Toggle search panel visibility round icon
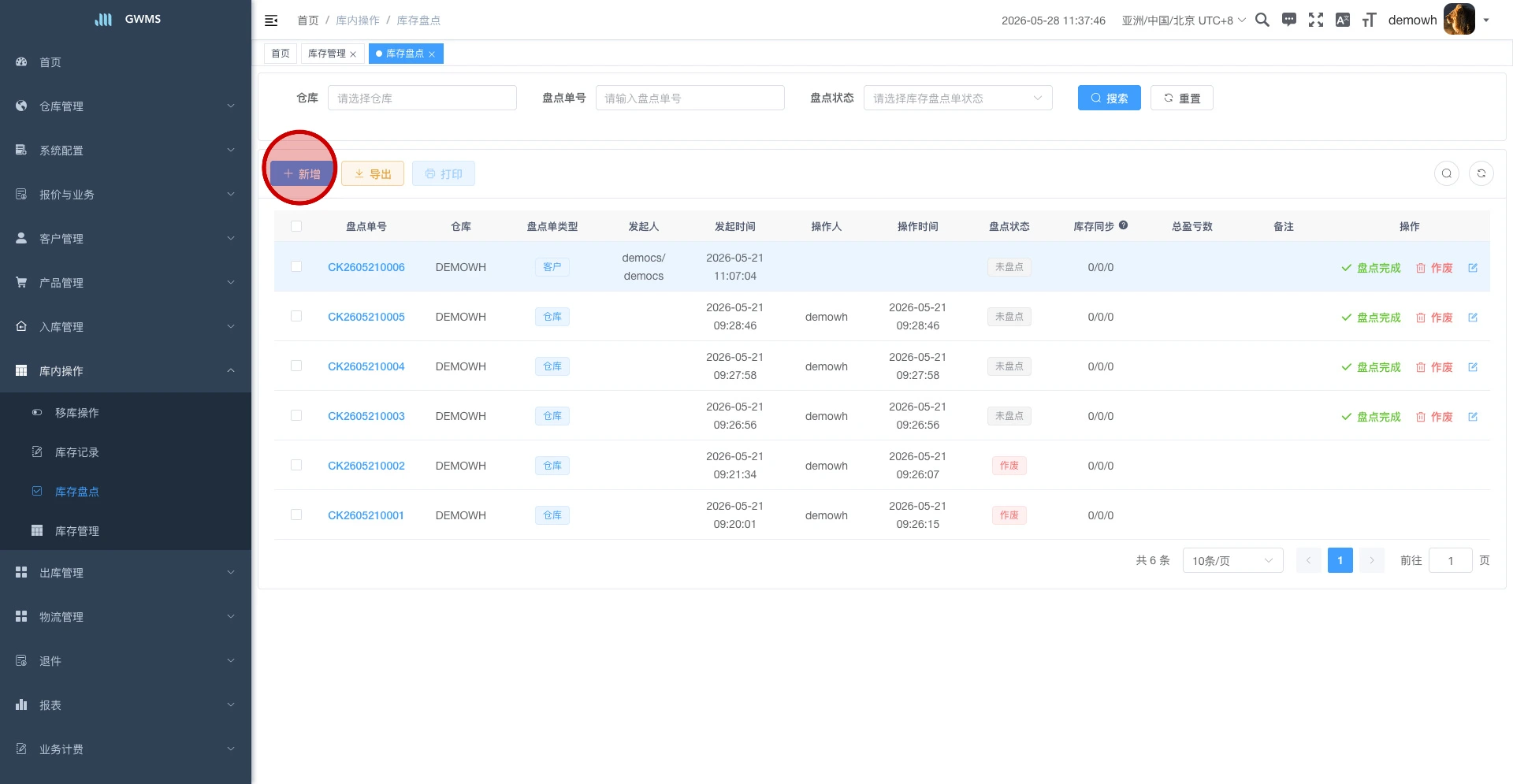 click(x=1447, y=173)
